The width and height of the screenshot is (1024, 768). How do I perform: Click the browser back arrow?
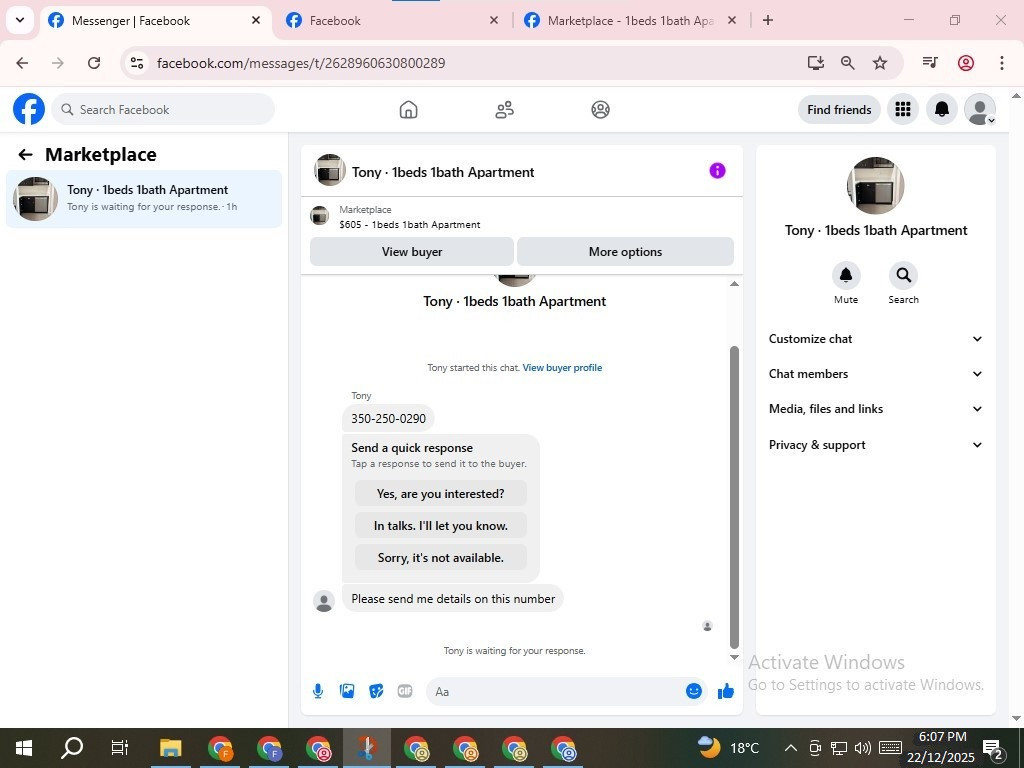point(22,63)
